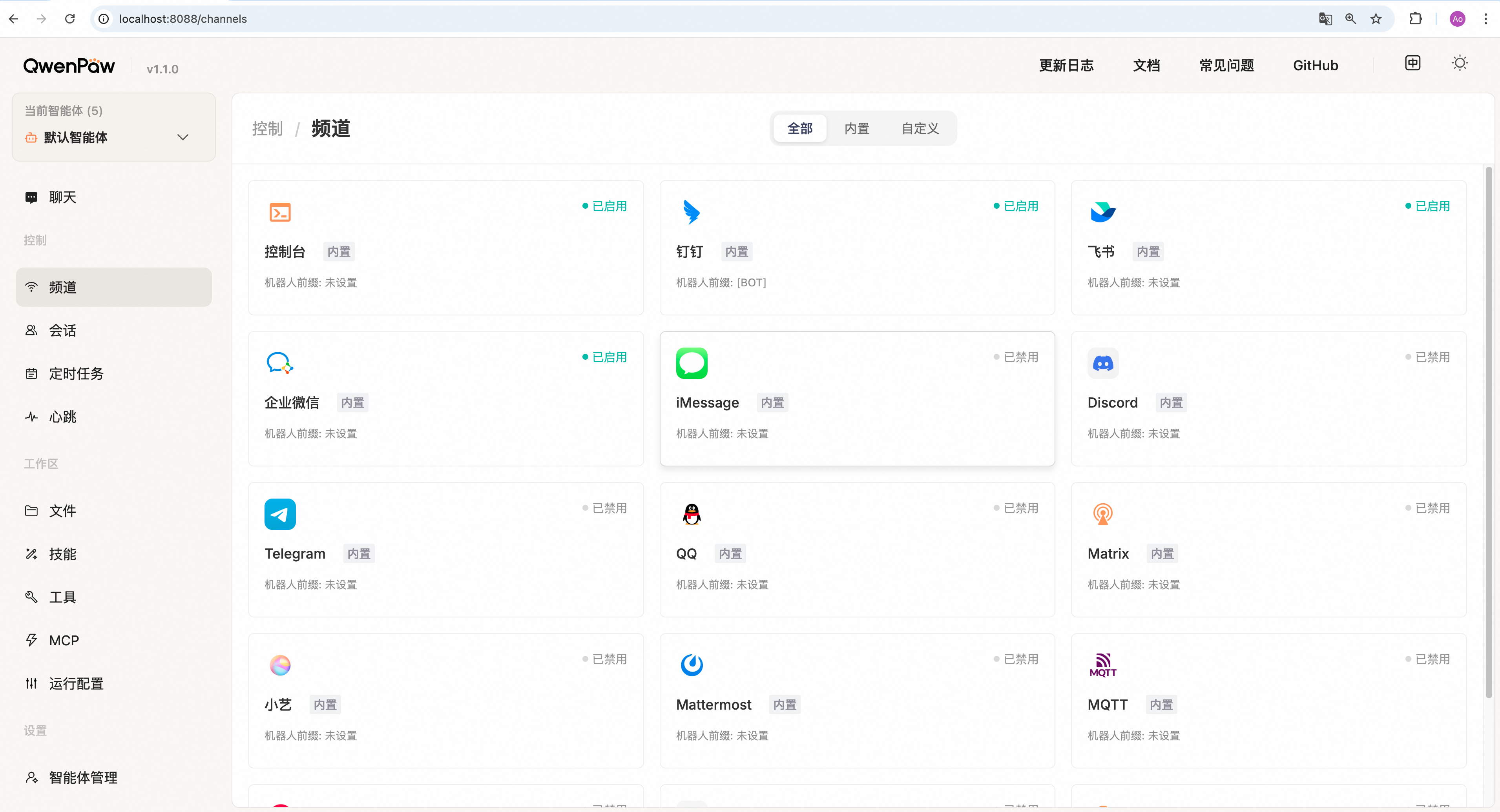
Task: Go back in browser history
Action: coord(14,18)
